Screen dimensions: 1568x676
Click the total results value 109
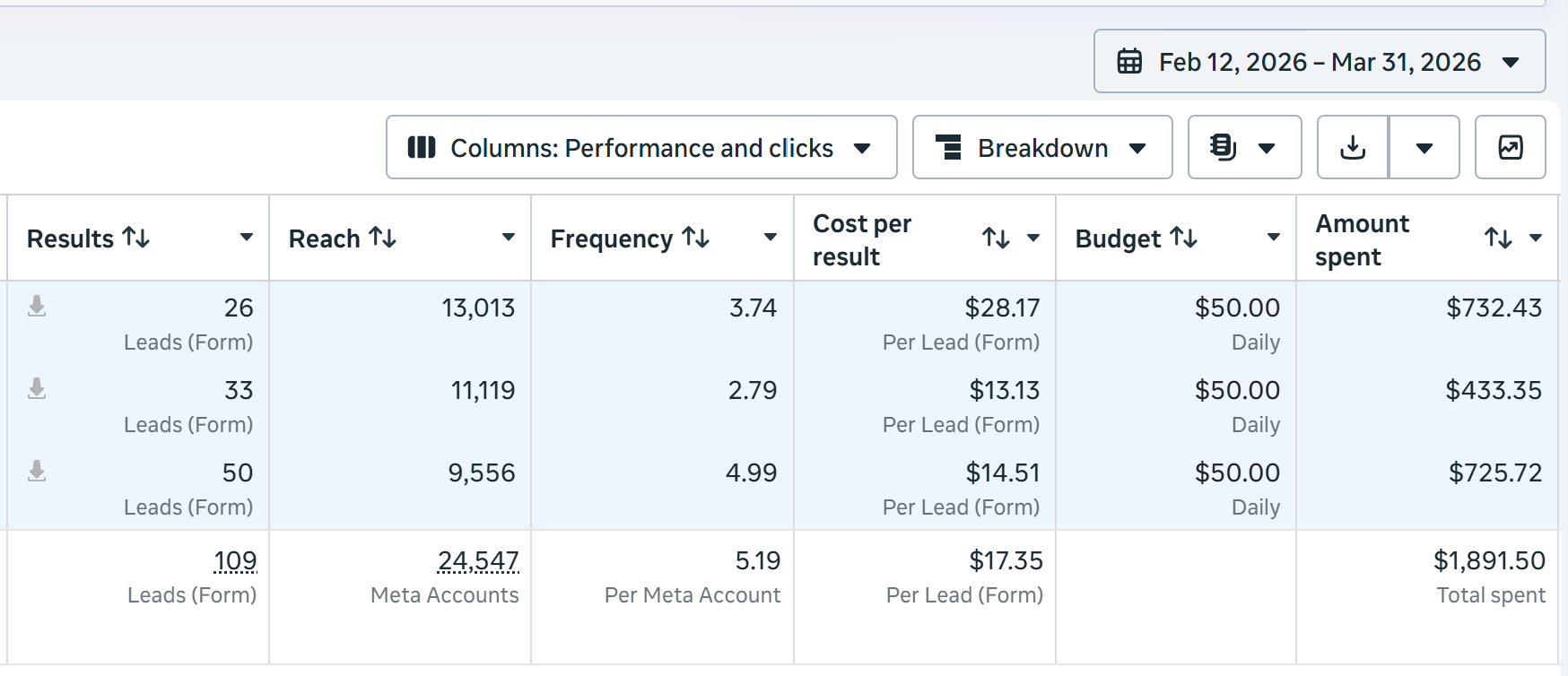(x=235, y=561)
